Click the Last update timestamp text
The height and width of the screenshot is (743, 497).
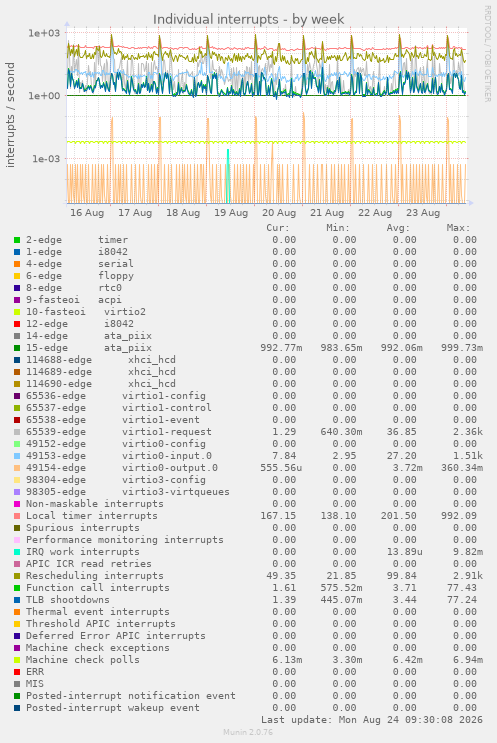pos(371,720)
